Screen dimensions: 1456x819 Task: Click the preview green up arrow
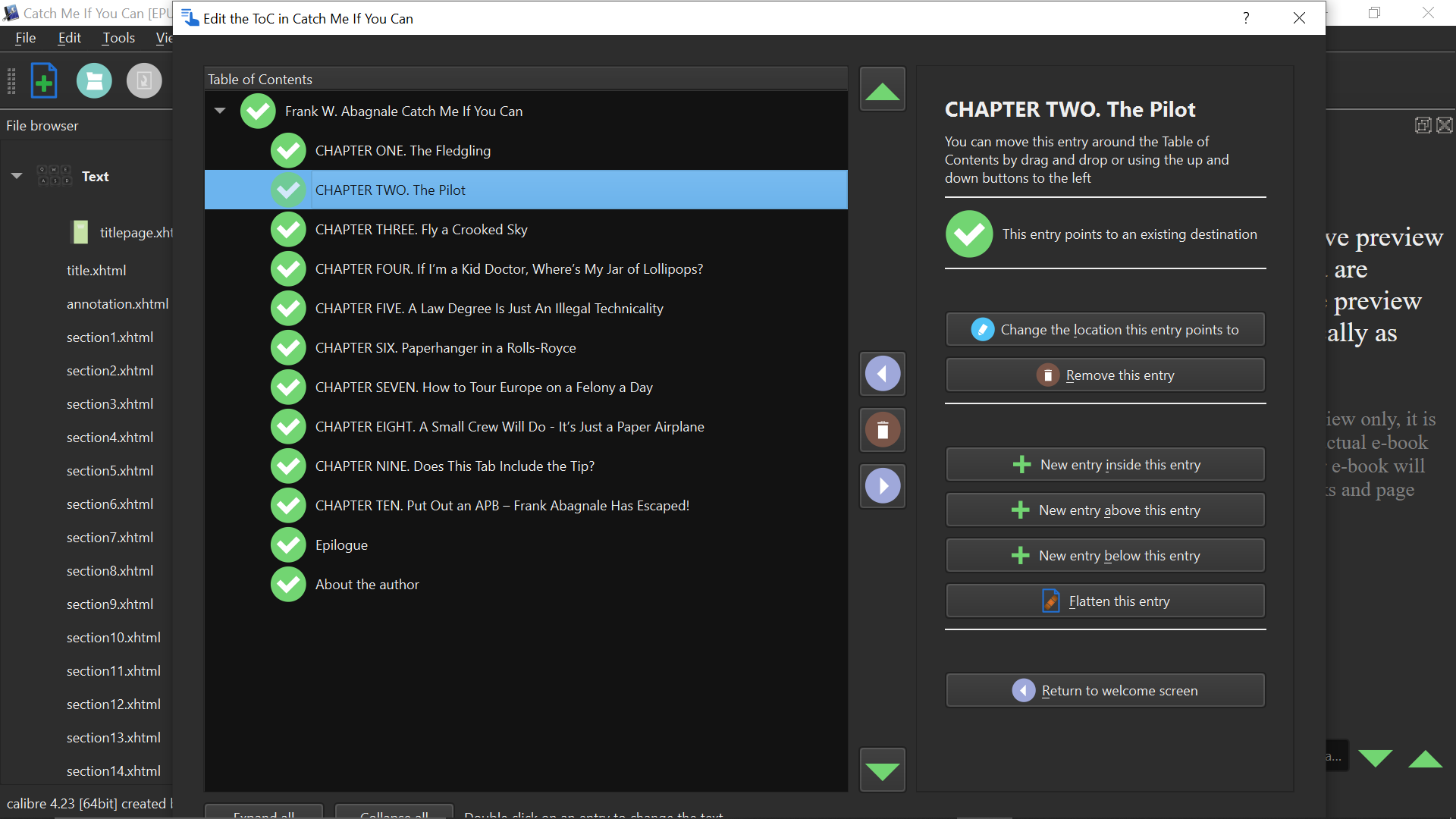click(x=1425, y=758)
